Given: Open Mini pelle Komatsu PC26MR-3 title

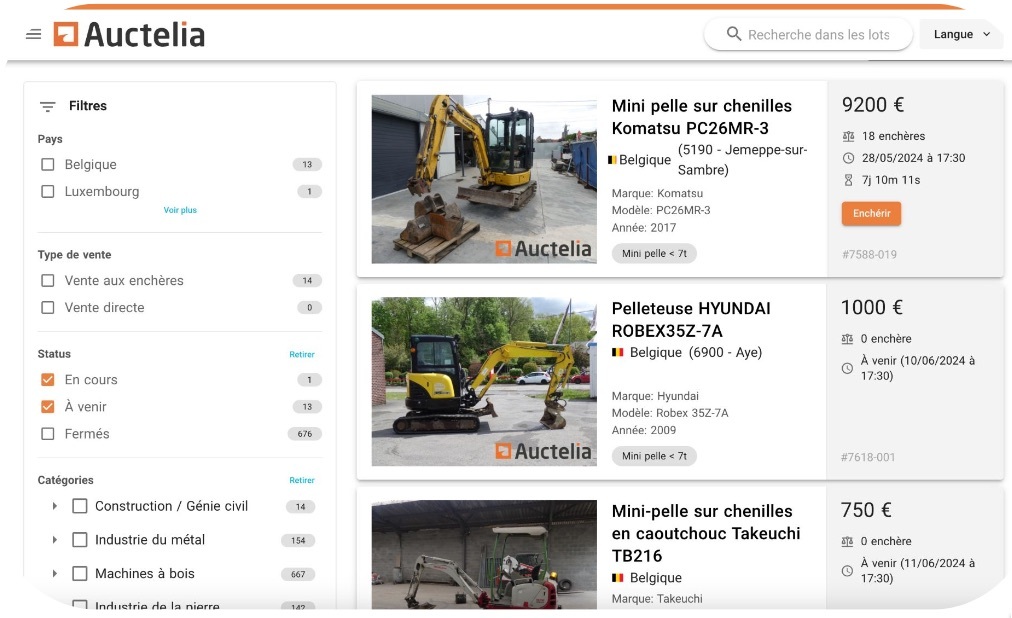Looking at the screenshot, I should coord(702,117).
